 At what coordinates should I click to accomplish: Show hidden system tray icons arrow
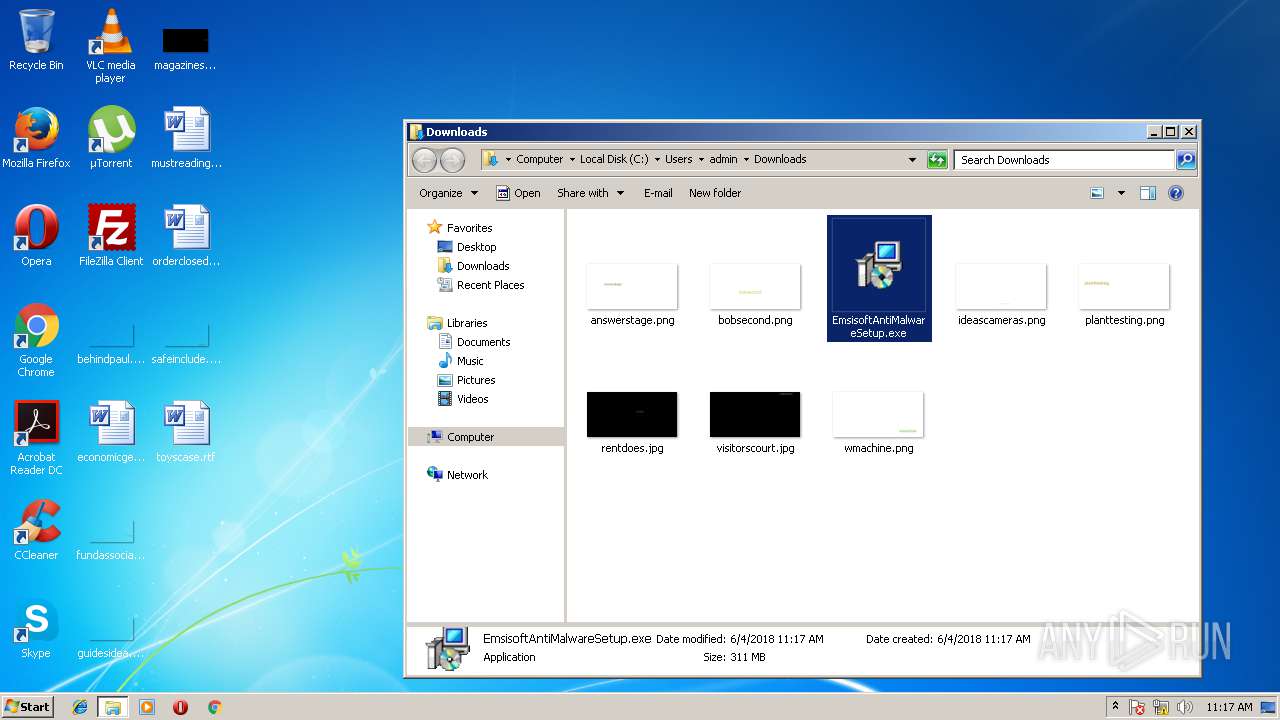click(x=1115, y=707)
